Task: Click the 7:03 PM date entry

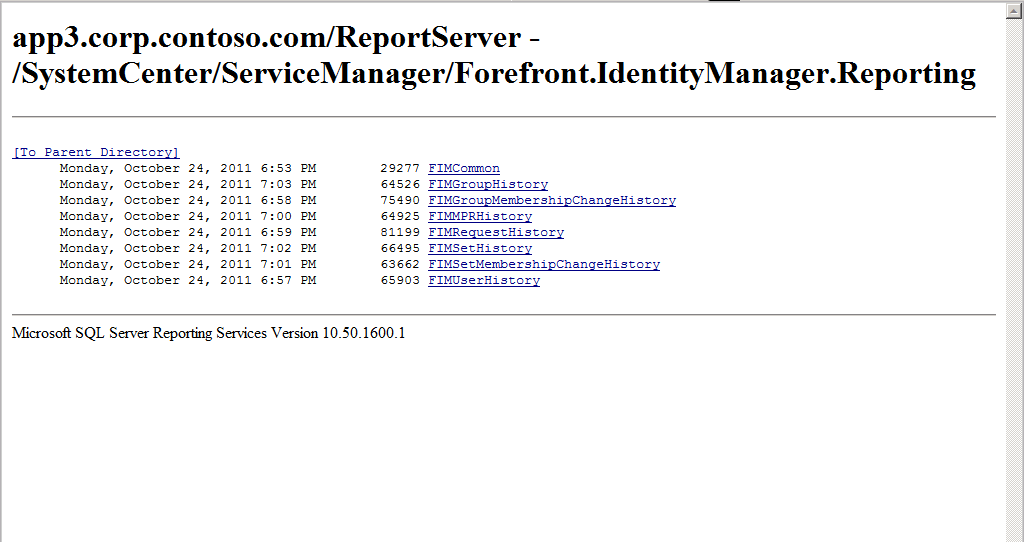Action: click(188, 184)
